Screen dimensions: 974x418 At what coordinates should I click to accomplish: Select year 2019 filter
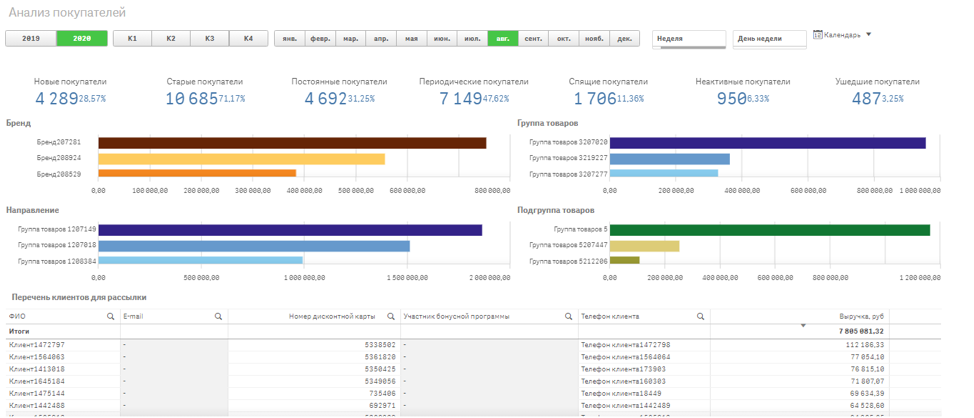click(31, 38)
